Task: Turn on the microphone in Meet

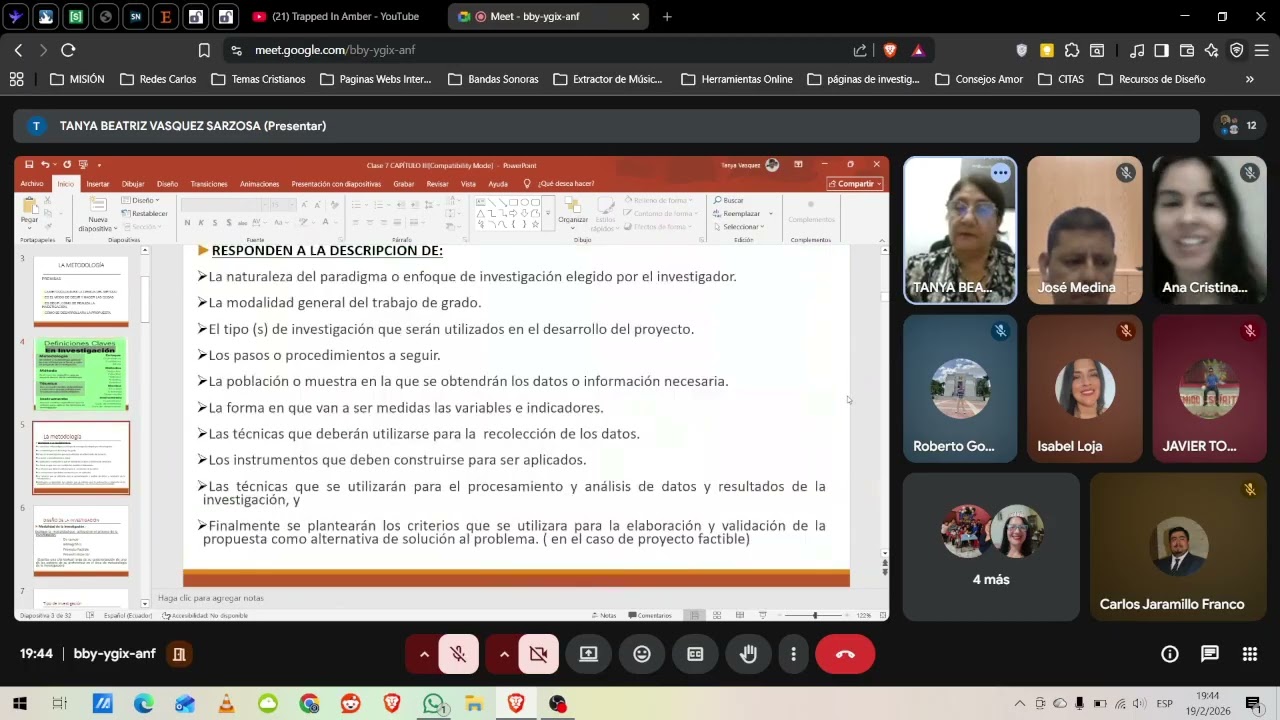Action: pos(459,654)
